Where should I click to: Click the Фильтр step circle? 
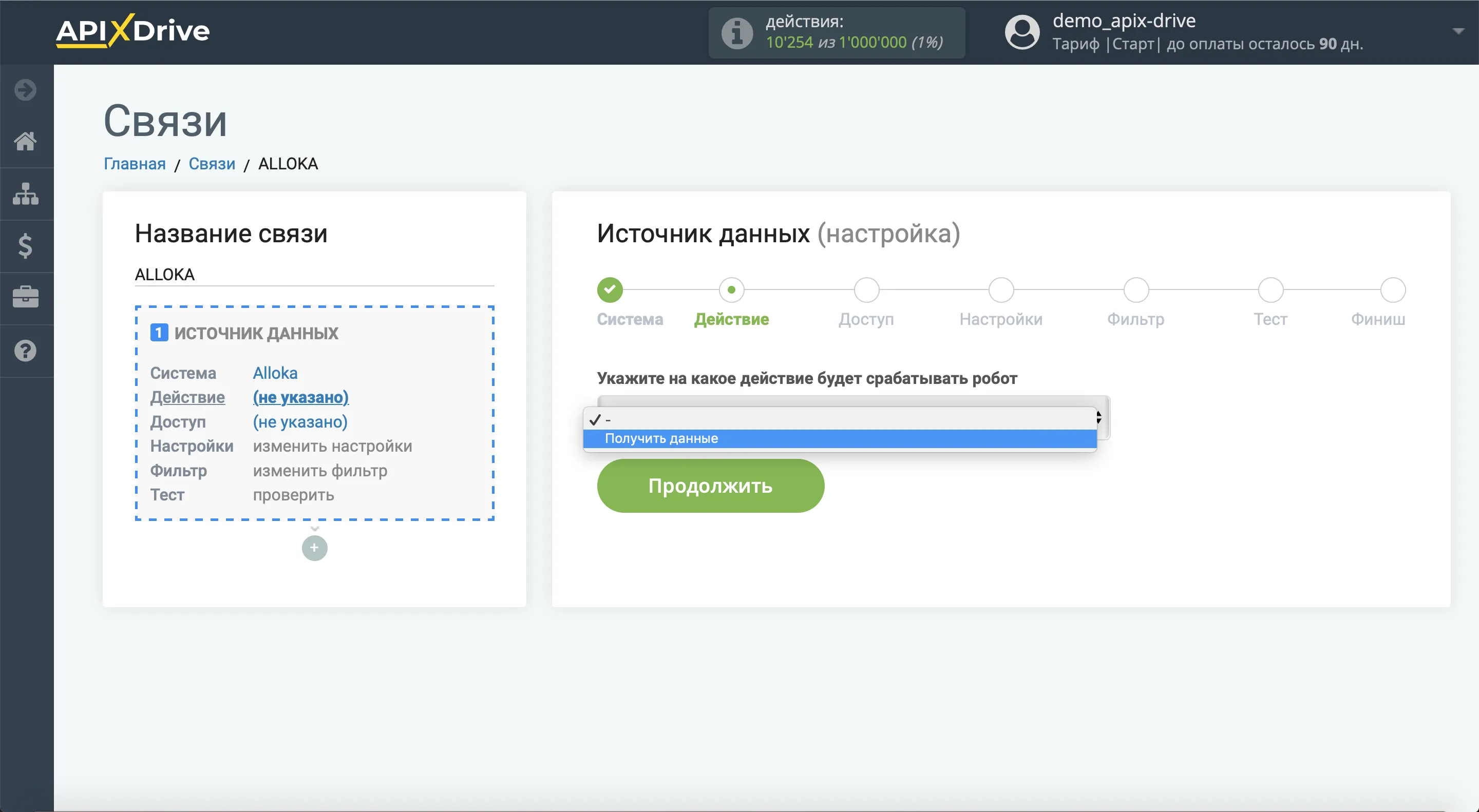click(x=1135, y=290)
